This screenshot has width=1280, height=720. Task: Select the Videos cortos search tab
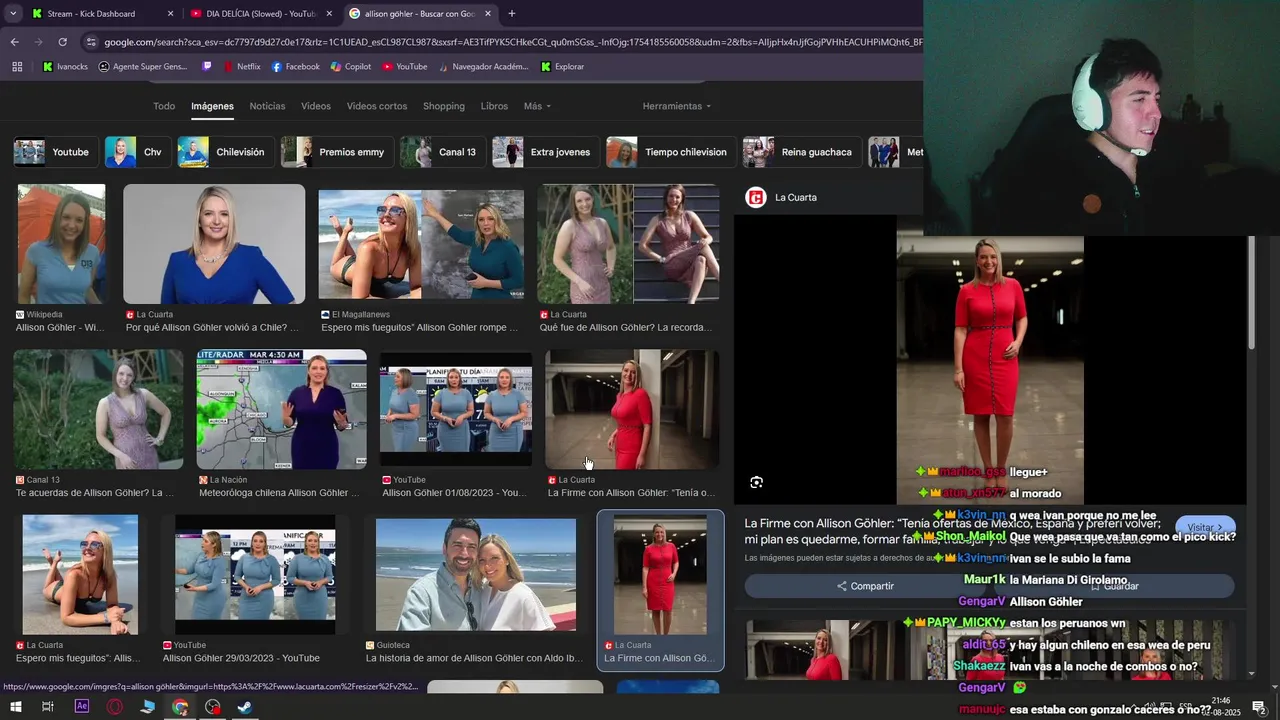377,106
